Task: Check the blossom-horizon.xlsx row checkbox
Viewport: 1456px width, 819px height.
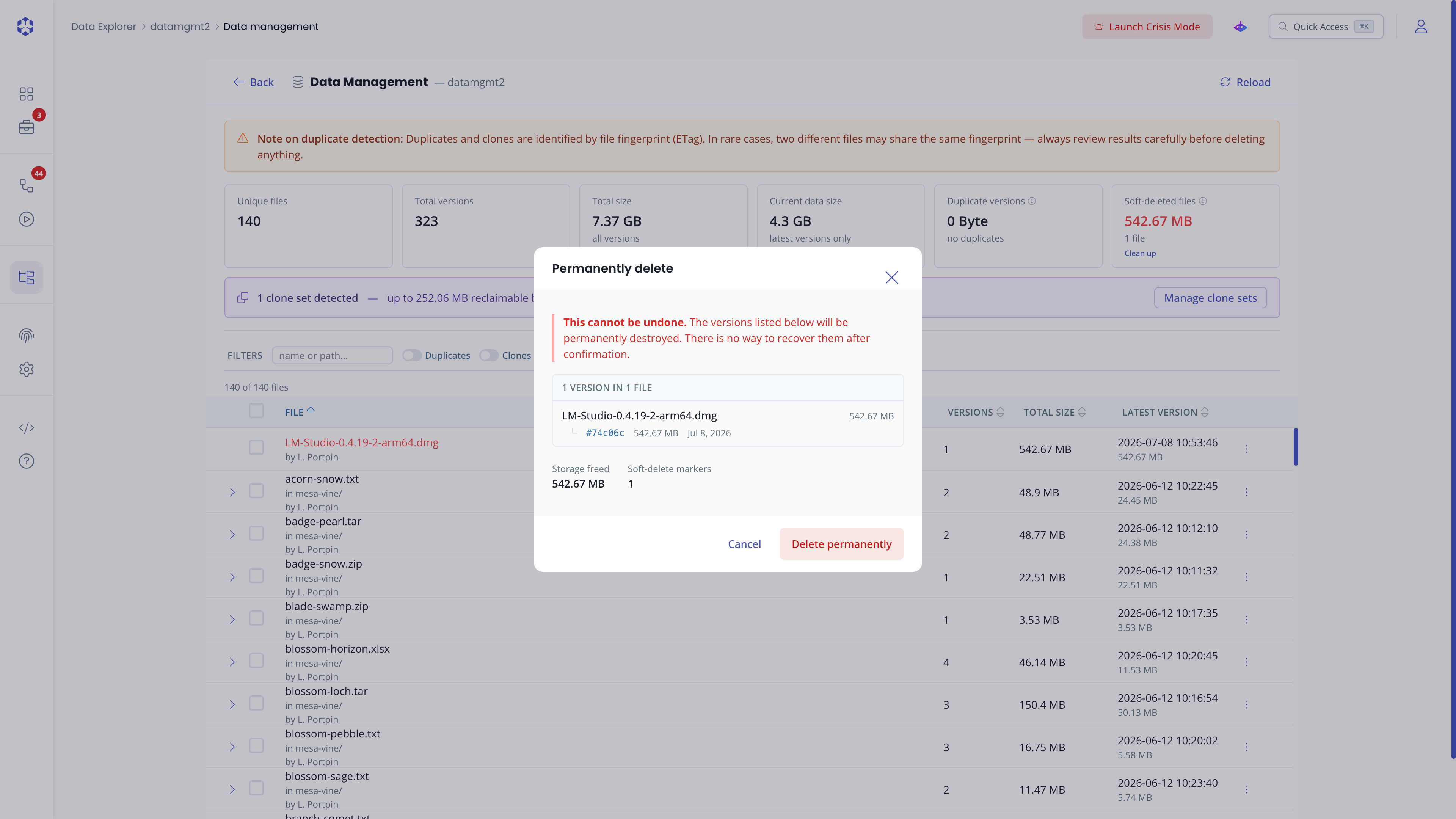Action: tap(256, 661)
